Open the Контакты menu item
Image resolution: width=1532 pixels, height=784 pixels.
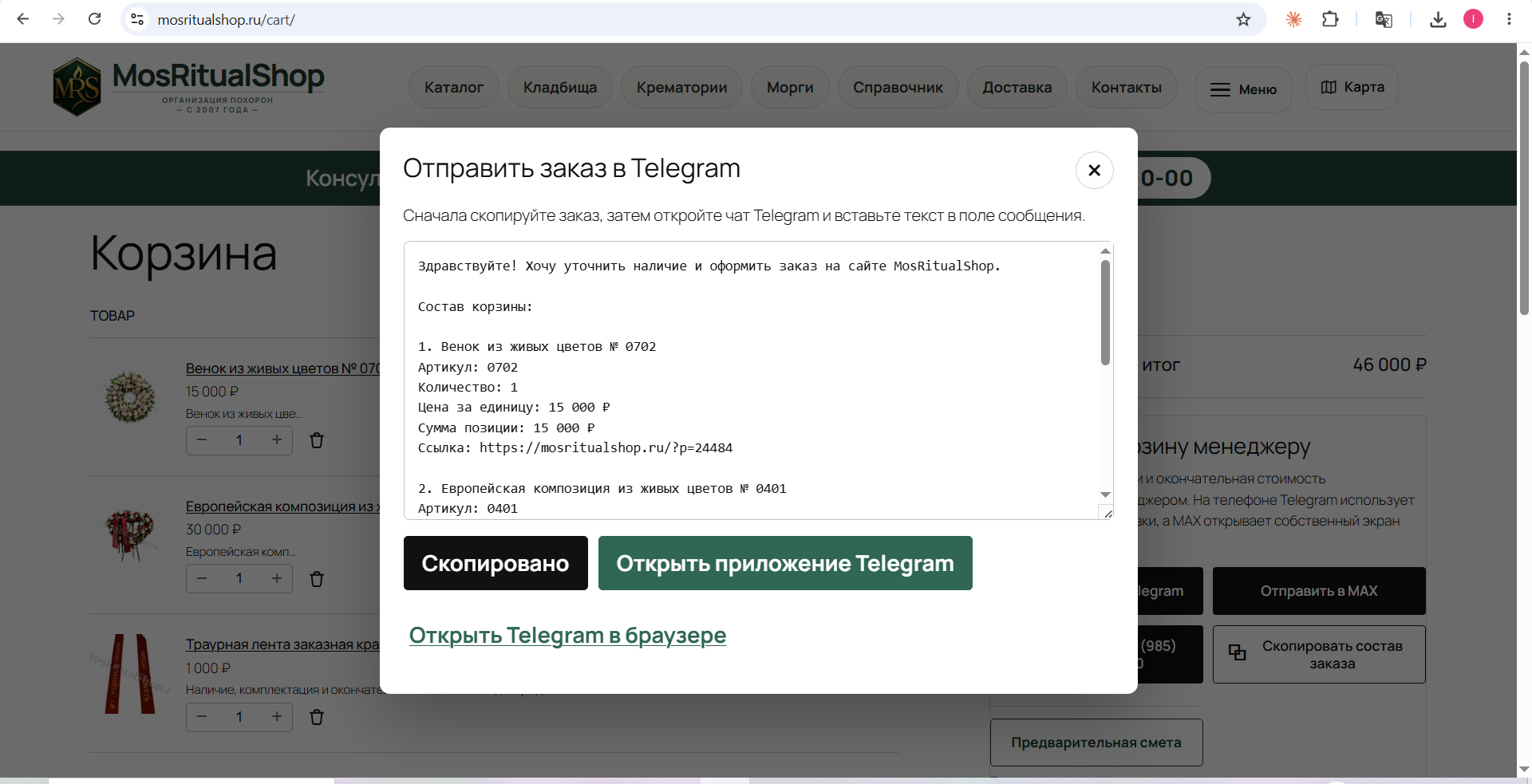coord(1127,88)
